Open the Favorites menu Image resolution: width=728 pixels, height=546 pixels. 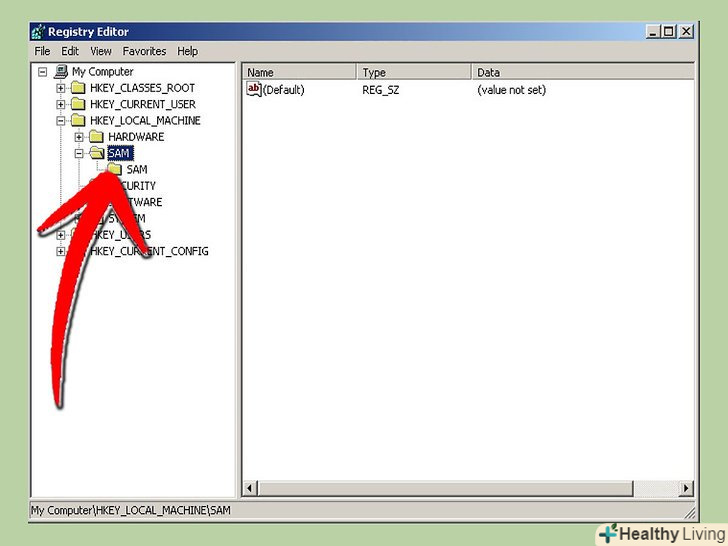(x=144, y=51)
